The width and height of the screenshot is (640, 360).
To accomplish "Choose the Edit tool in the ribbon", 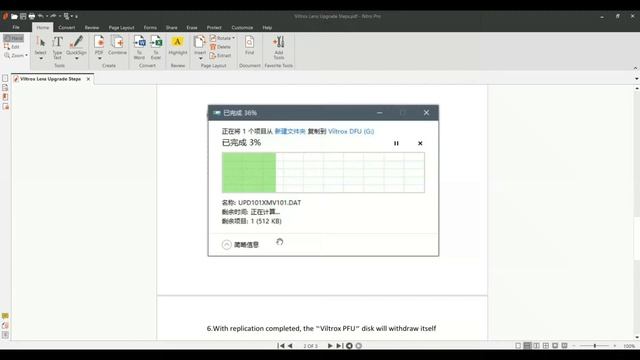I will click(12, 47).
